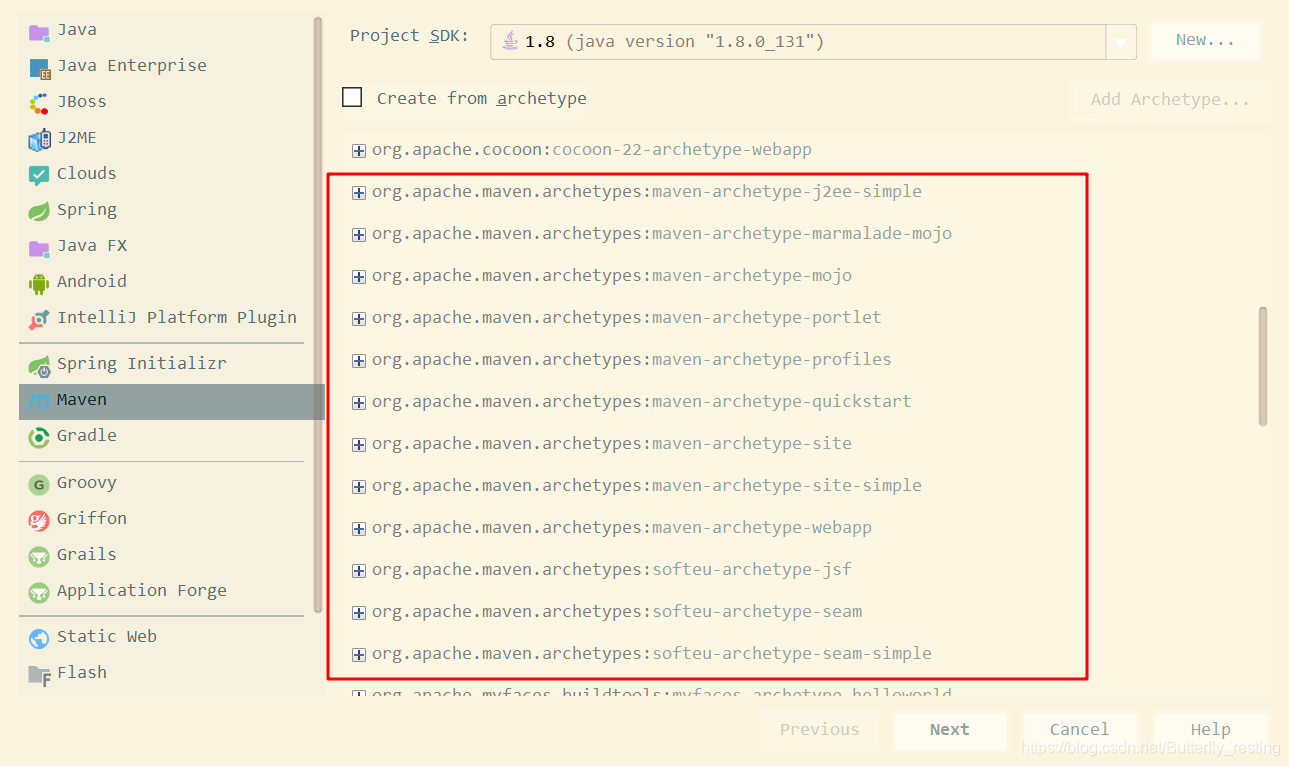1289x766 pixels.
Task: Expand maven-archetype-mojo node
Action: pos(359,277)
